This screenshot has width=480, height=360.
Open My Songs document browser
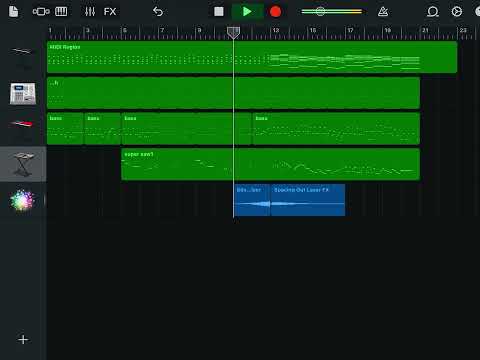click(x=13, y=12)
